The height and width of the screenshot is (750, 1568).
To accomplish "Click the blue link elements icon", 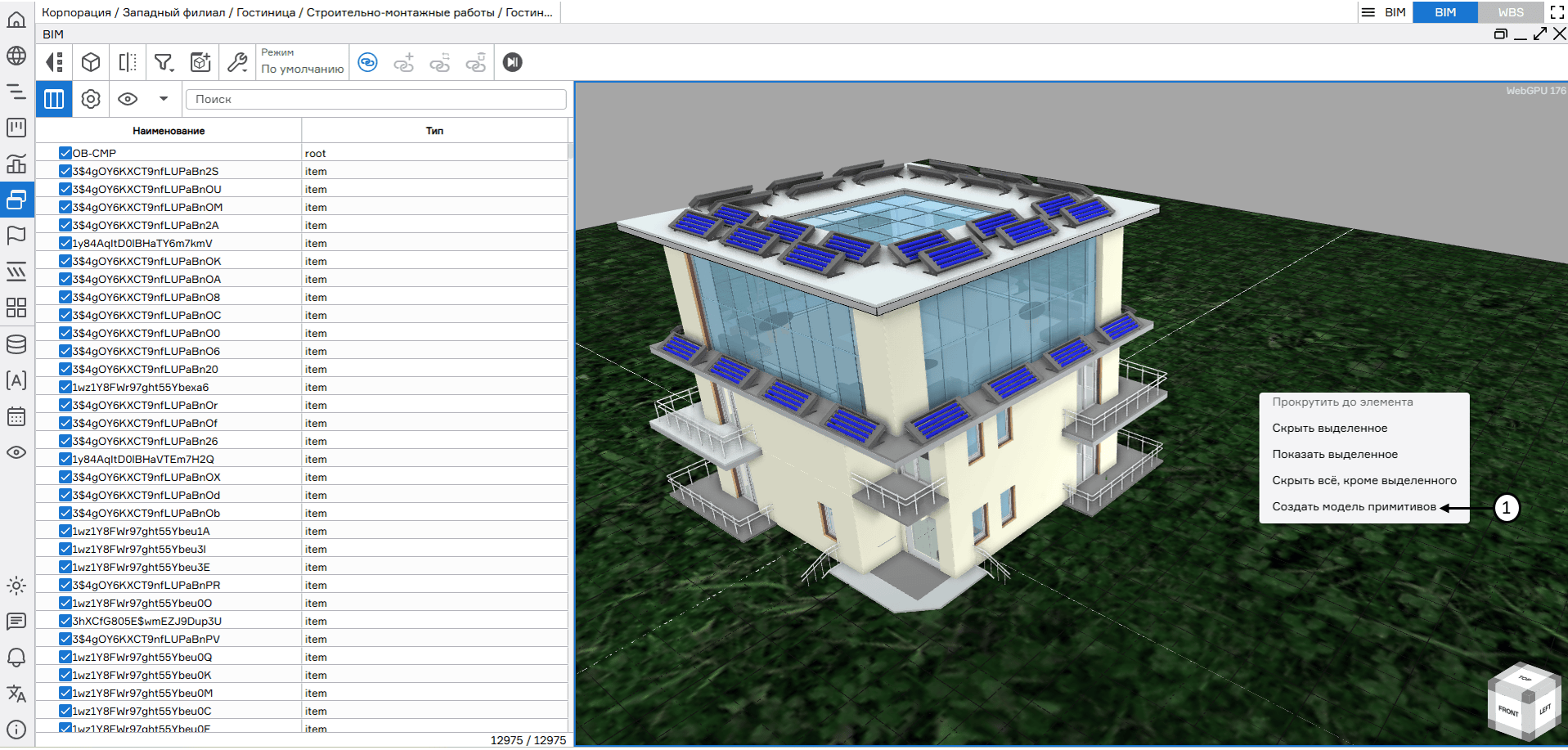I will click(x=368, y=62).
